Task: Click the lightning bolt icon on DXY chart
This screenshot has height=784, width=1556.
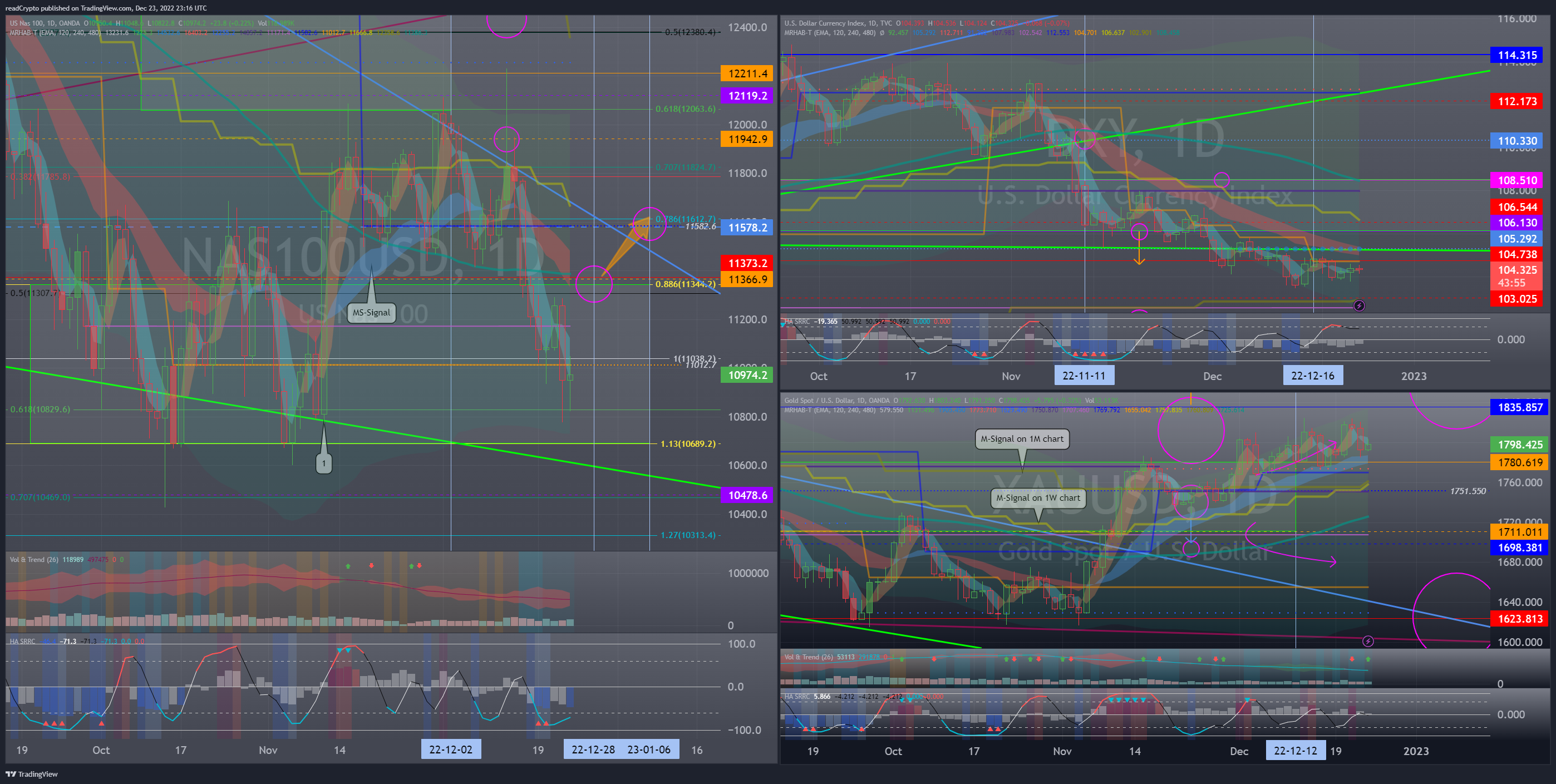Action: coord(1359,305)
